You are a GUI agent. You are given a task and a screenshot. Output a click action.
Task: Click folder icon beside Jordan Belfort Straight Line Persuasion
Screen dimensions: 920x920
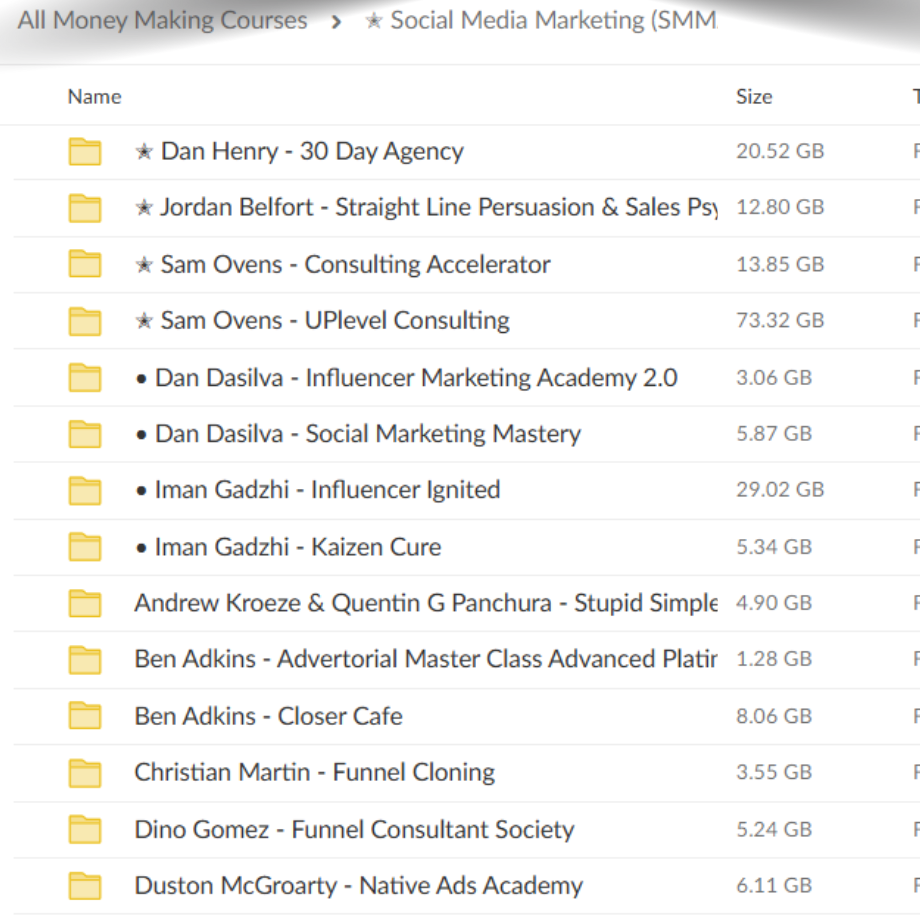coord(85,208)
